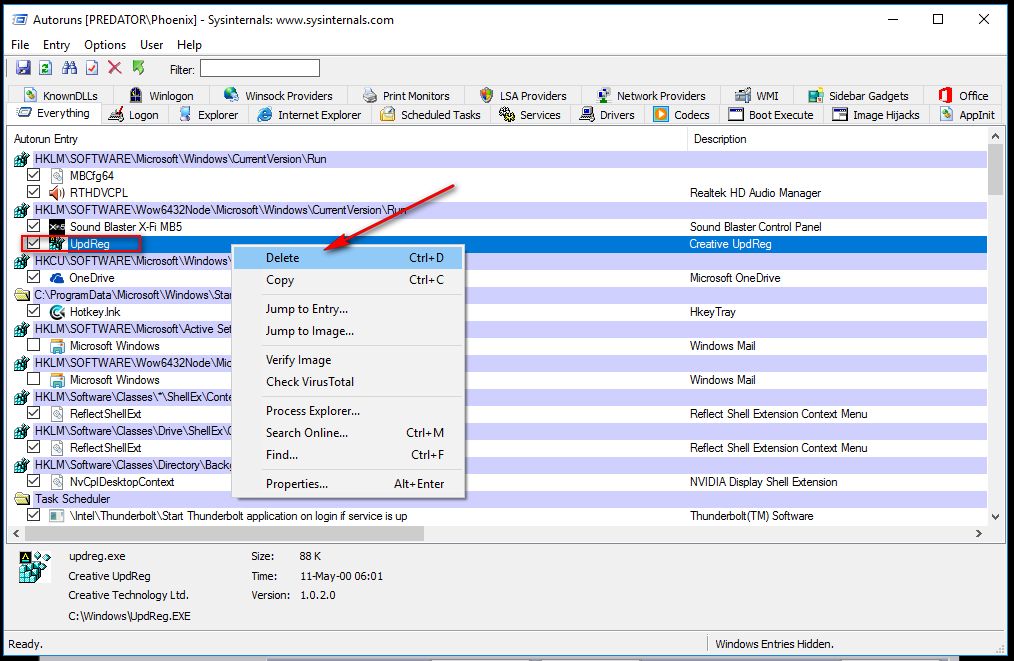Toggle the Hotkey.lnk checkbox
The width and height of the screenshot is (1014, 661).
coord(34,311)
